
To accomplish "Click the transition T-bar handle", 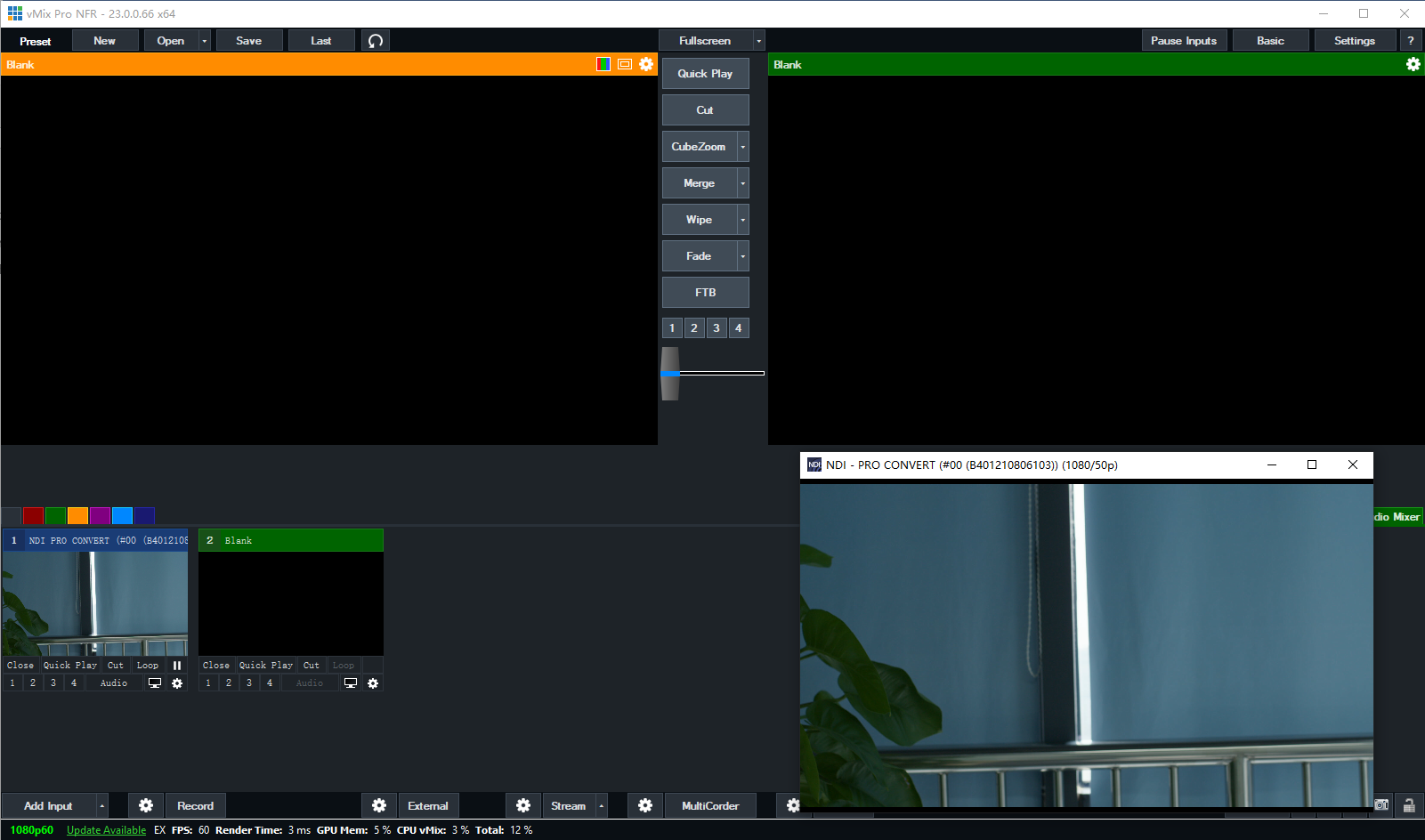I will coord(670,374).
